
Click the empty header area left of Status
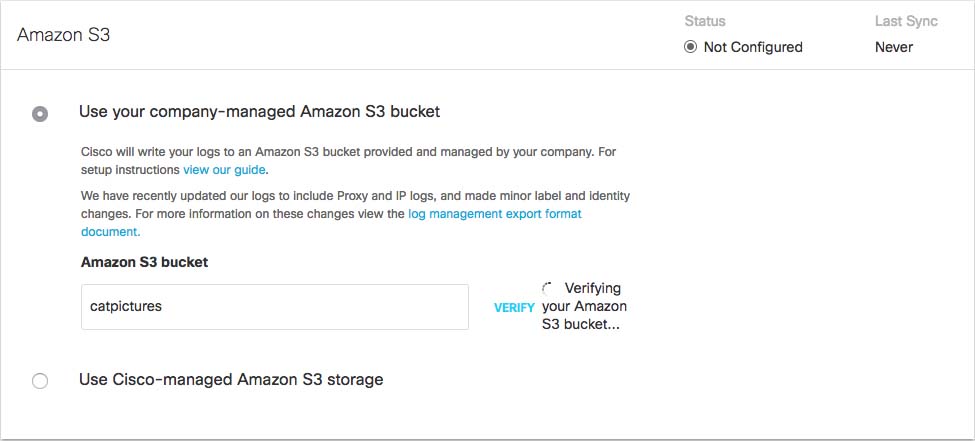click(400, 35)
